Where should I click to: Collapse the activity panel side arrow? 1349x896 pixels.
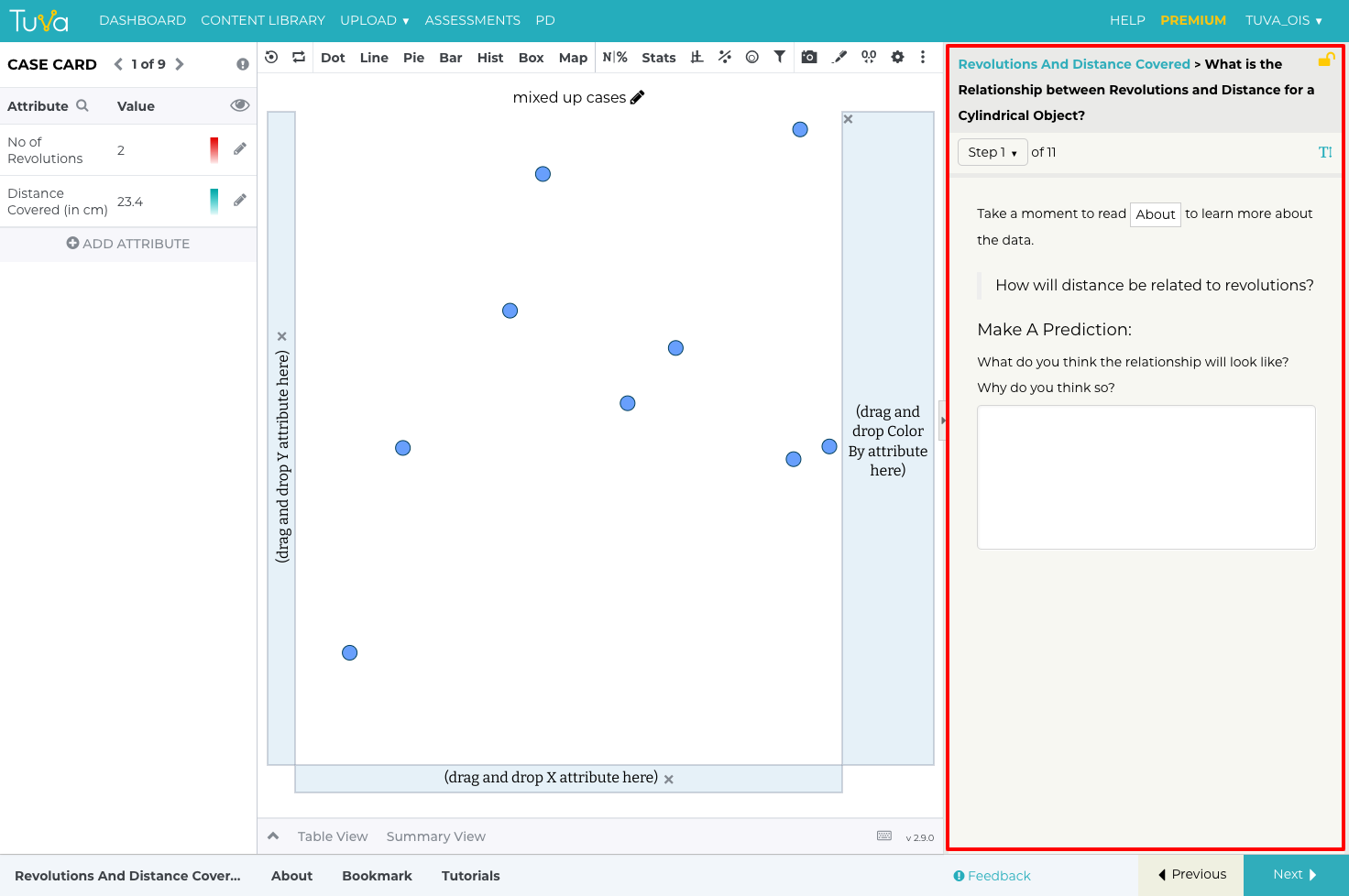pyautogui.click(x=943, y=421)
